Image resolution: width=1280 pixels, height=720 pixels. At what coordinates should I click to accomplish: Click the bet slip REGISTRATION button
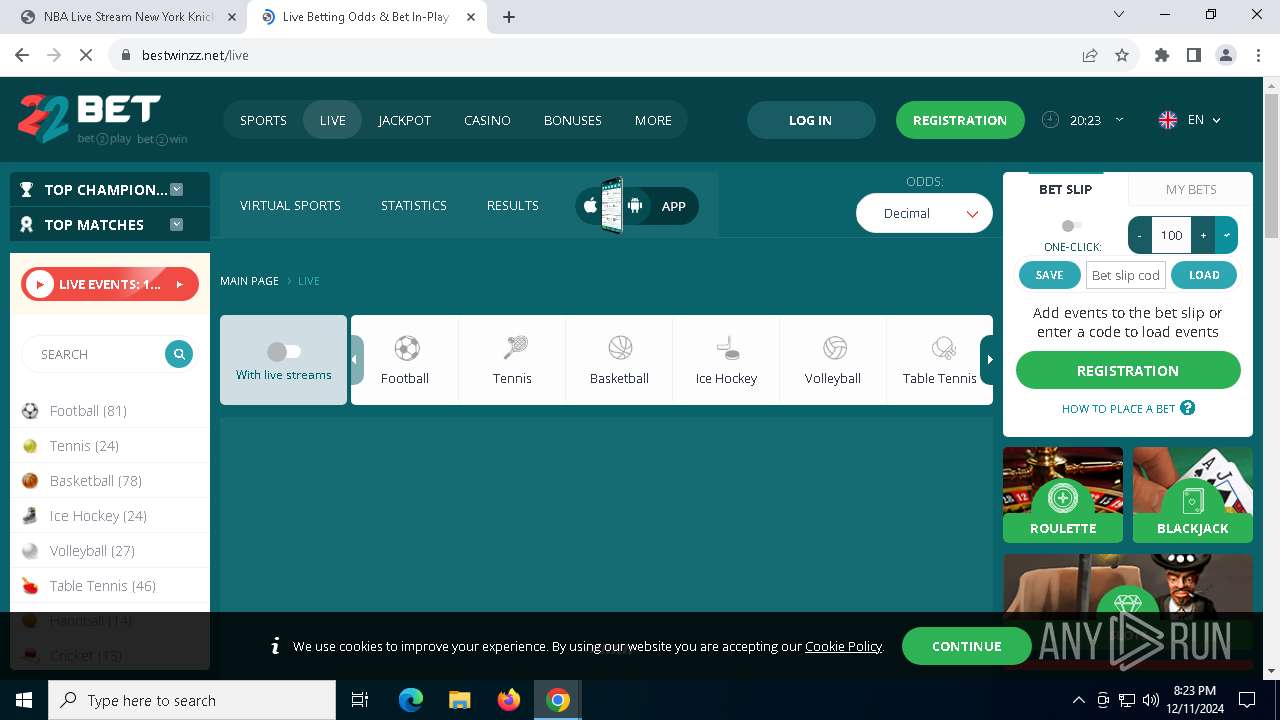point(1128,370)
